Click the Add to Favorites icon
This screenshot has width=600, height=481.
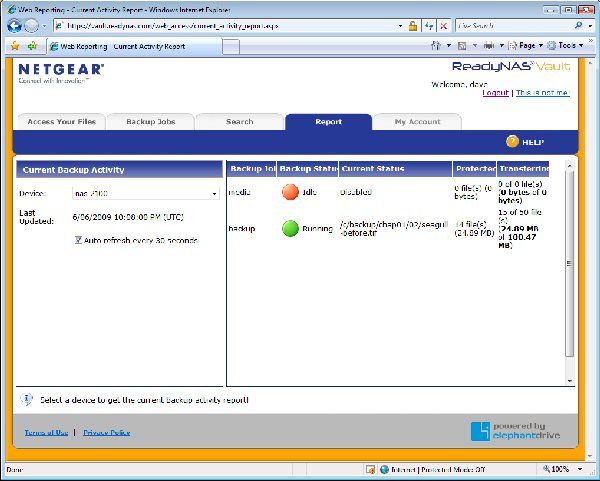tap(32, 46)
